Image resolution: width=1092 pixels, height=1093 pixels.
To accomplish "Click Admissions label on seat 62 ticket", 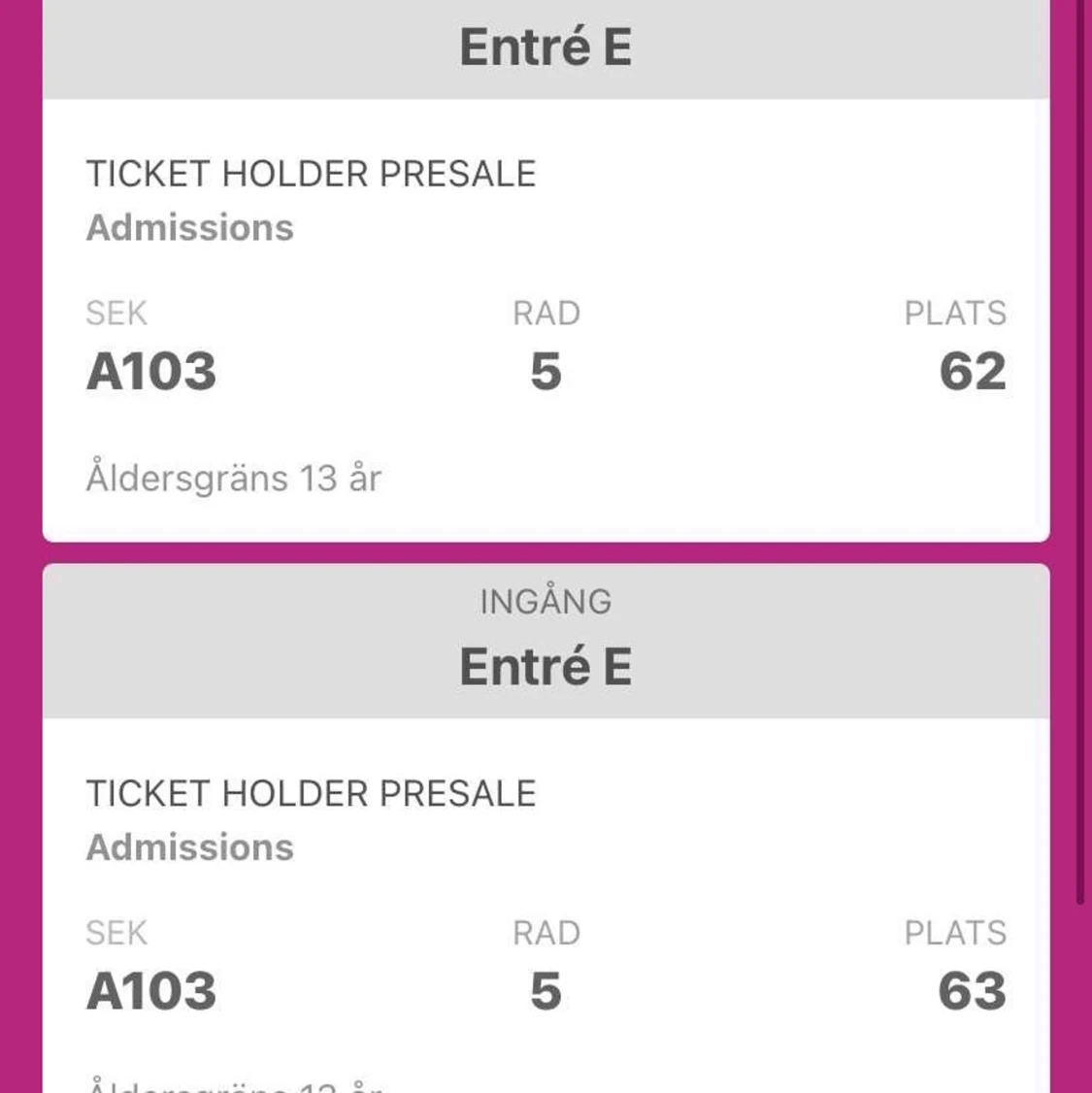I will [x=190, y=227].
